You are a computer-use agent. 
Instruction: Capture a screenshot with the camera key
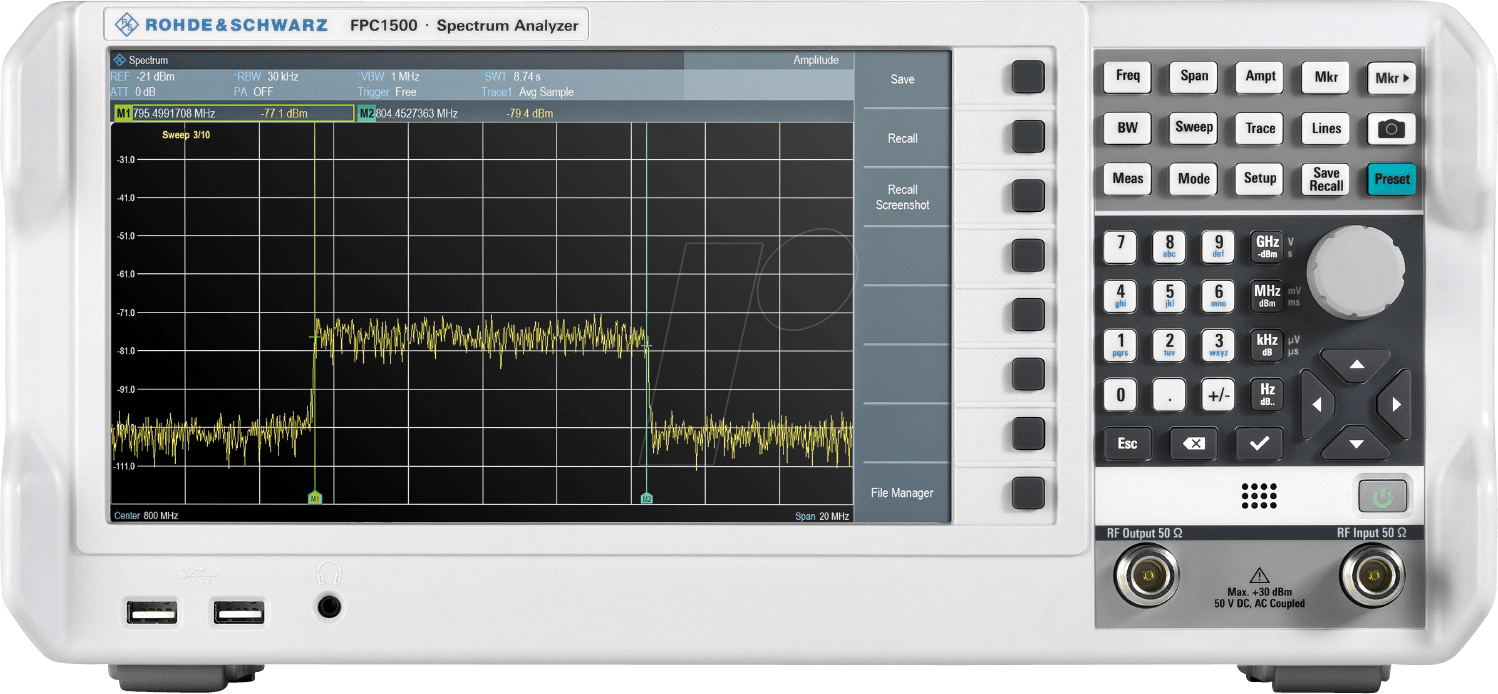(x=1392, y=128)
